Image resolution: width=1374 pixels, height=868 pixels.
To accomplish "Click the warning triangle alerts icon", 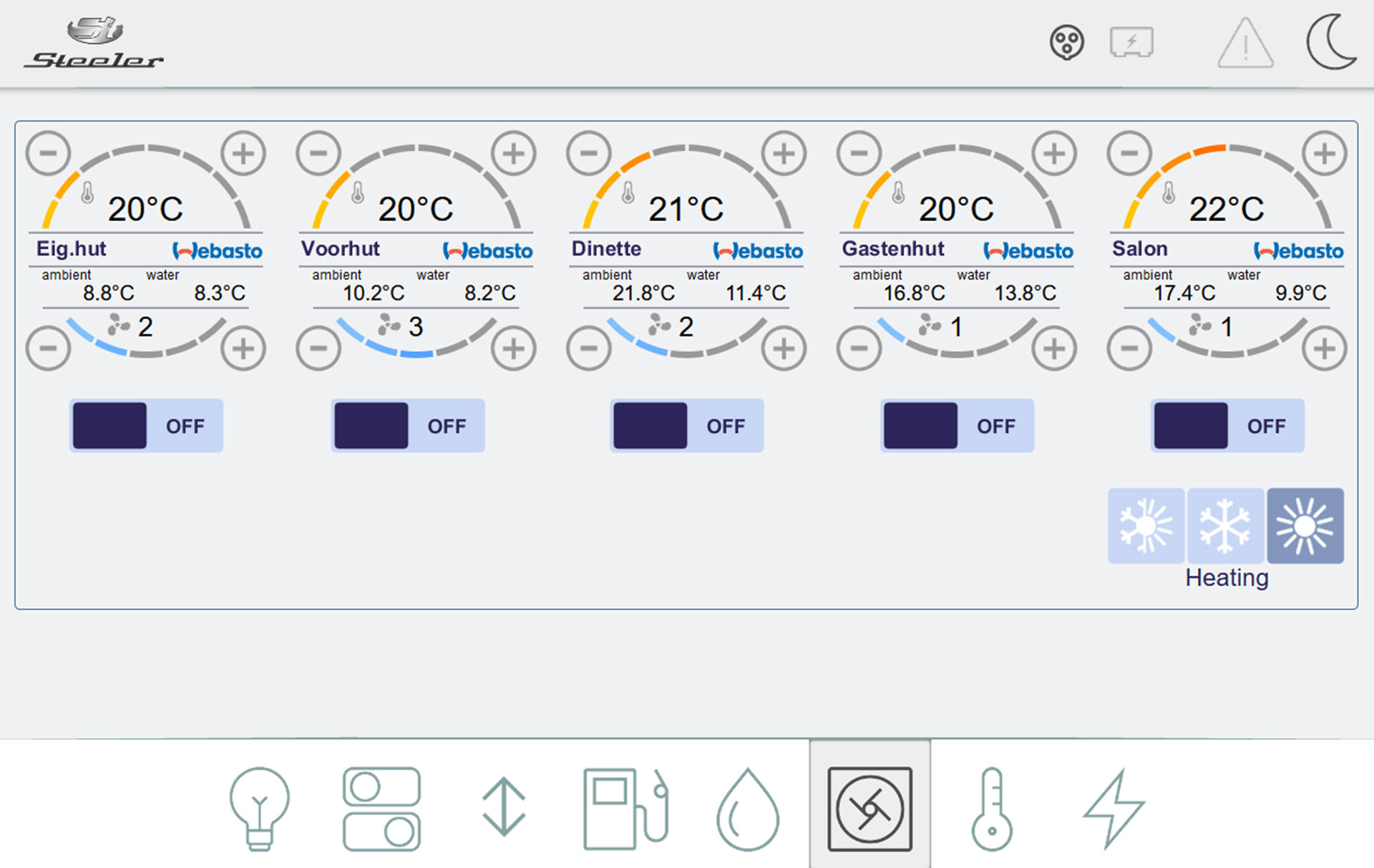I will [1245, 44].
